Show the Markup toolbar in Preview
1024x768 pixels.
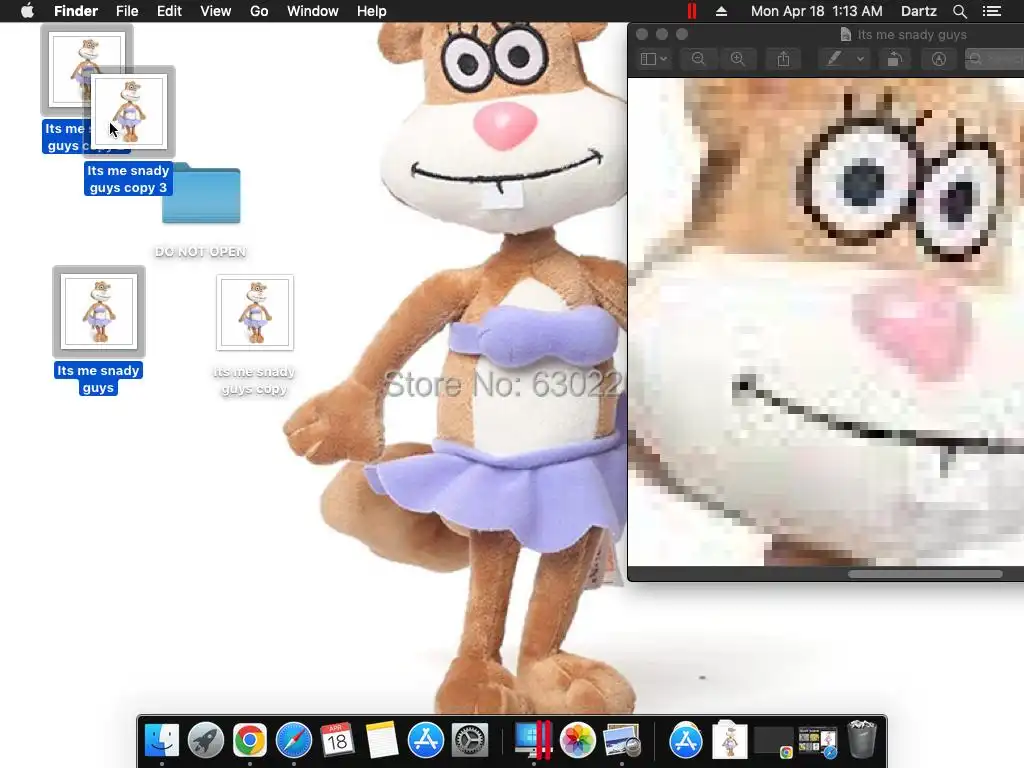point(938,59)
